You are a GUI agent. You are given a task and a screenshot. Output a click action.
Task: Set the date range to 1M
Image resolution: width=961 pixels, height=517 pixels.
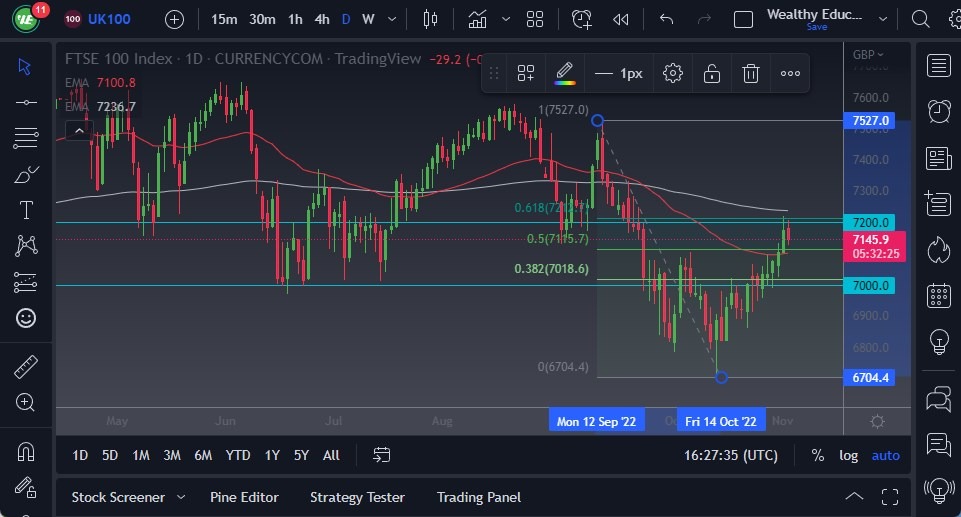tap(141, 455)
